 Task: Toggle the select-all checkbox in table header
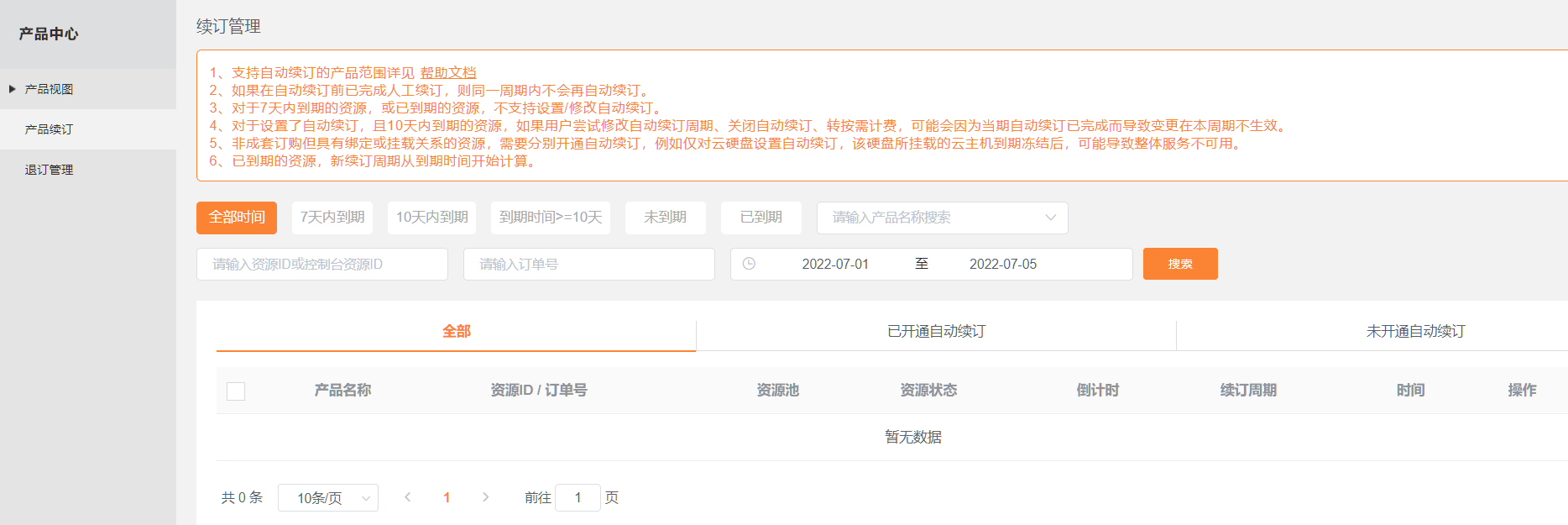point(236,391)
